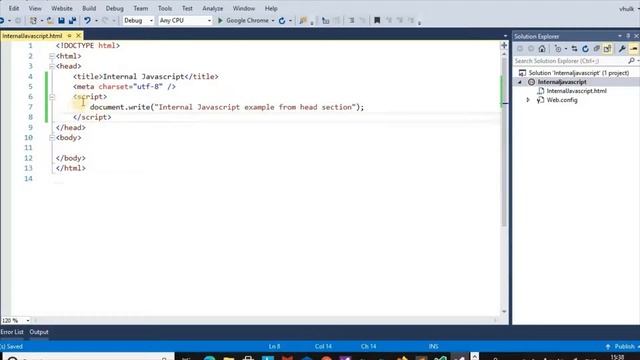Screen dimensions: 640x360
Task: Close the Internaljavascript.html tab
Action: 78,36
